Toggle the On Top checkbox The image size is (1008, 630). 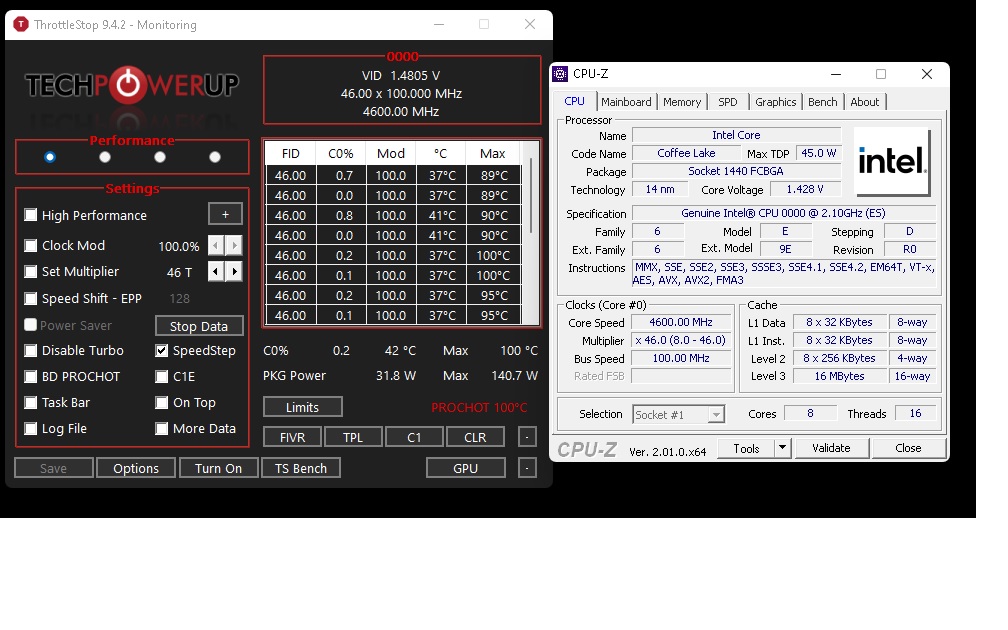tap(161, 402)
